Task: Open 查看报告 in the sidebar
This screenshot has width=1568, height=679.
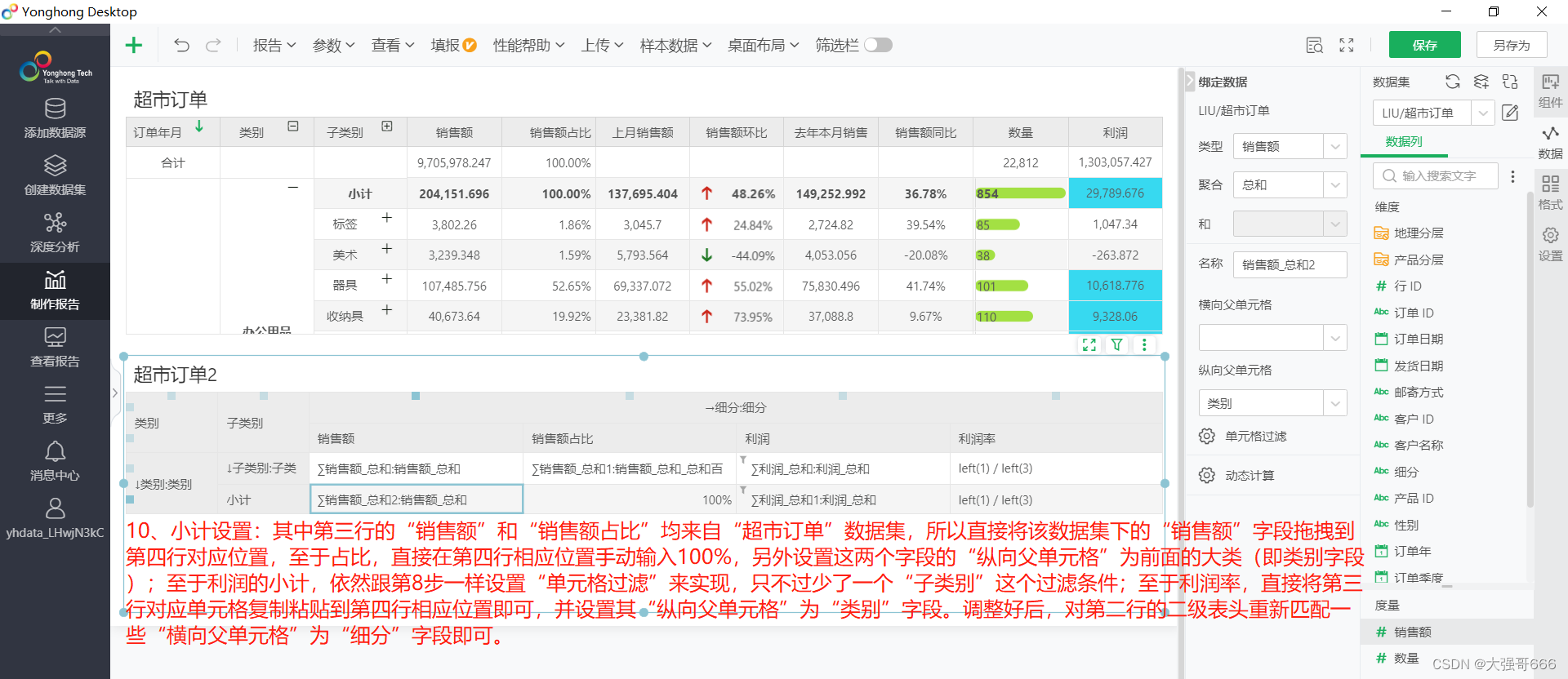Action: click(55, 347)
